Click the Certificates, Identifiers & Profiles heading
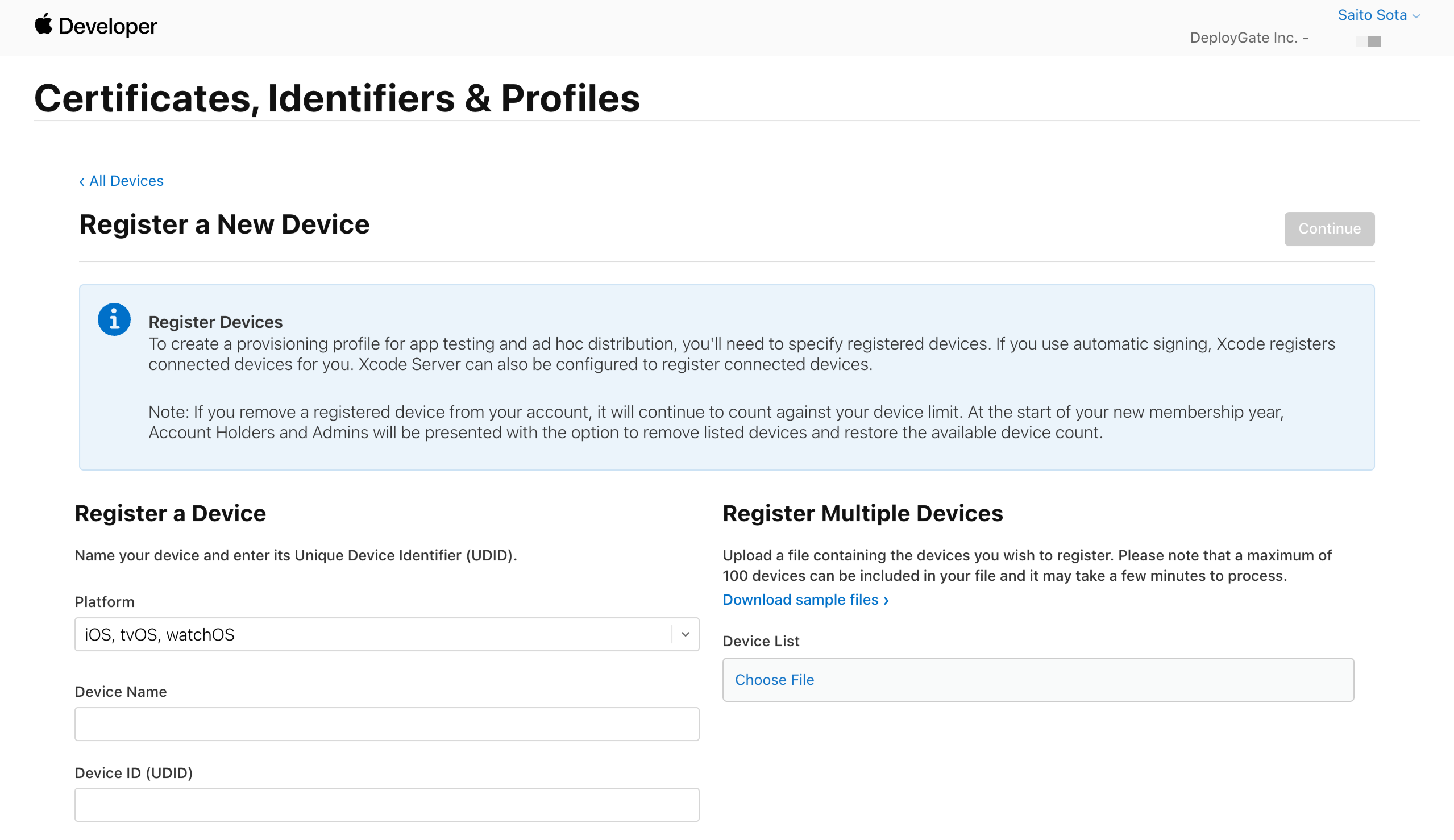This screenshot has height=840, width=1454. (337, 98)
